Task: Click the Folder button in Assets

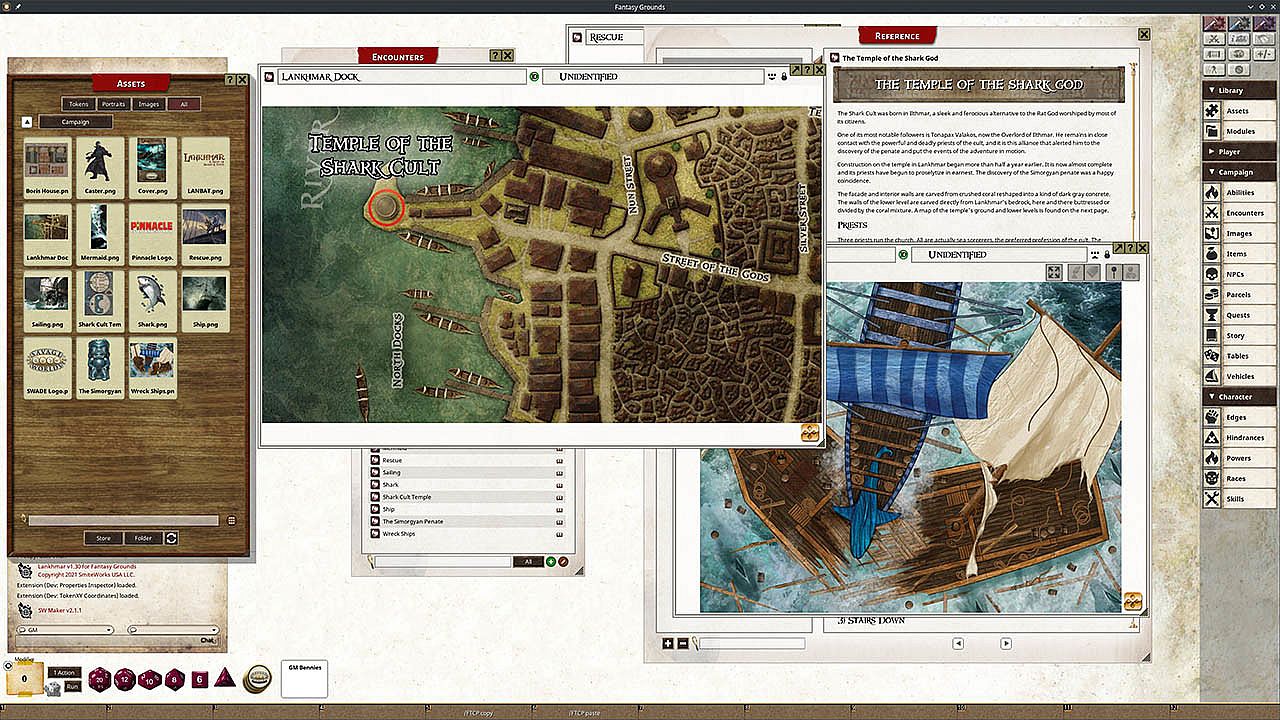Action: 143,538
